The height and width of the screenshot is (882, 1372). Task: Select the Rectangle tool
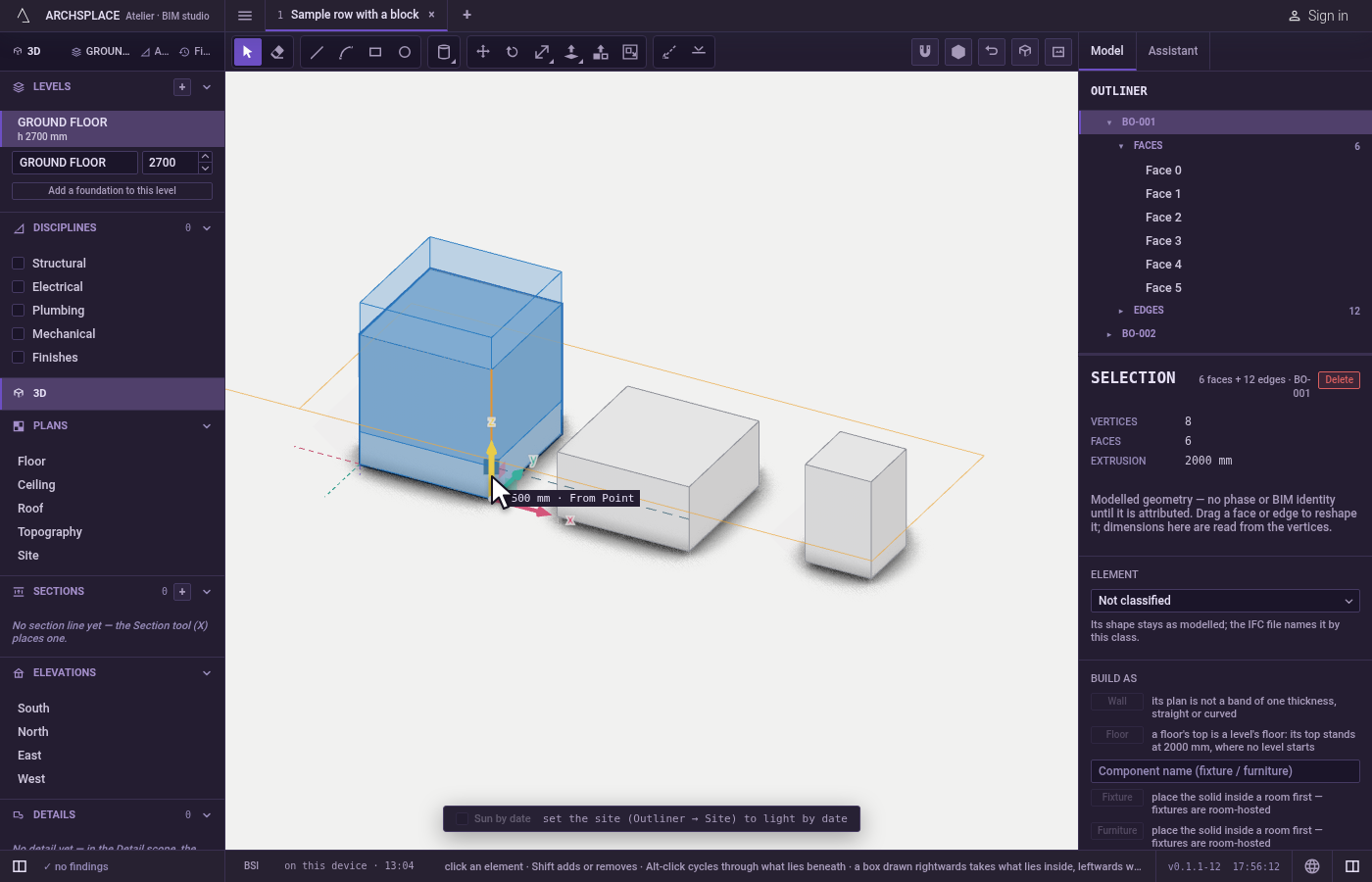point(375,52)
